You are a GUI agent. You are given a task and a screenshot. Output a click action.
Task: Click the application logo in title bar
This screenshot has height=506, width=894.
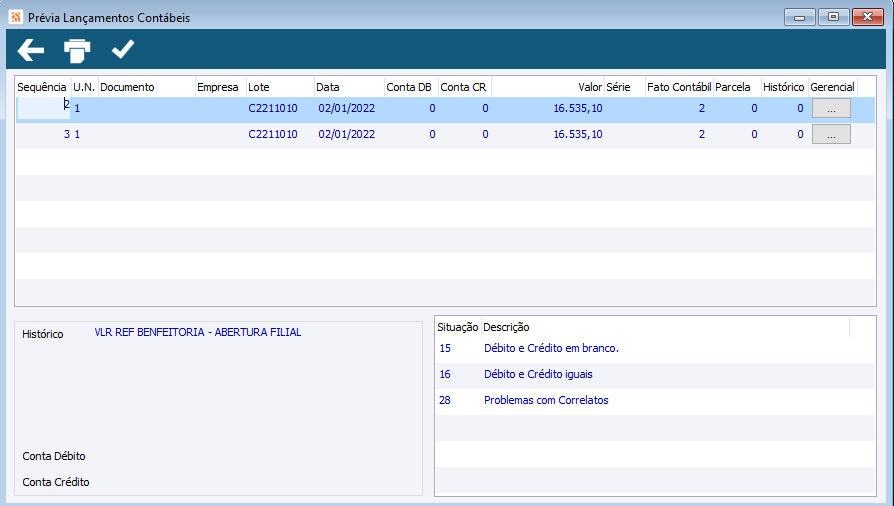click(16, 17)
